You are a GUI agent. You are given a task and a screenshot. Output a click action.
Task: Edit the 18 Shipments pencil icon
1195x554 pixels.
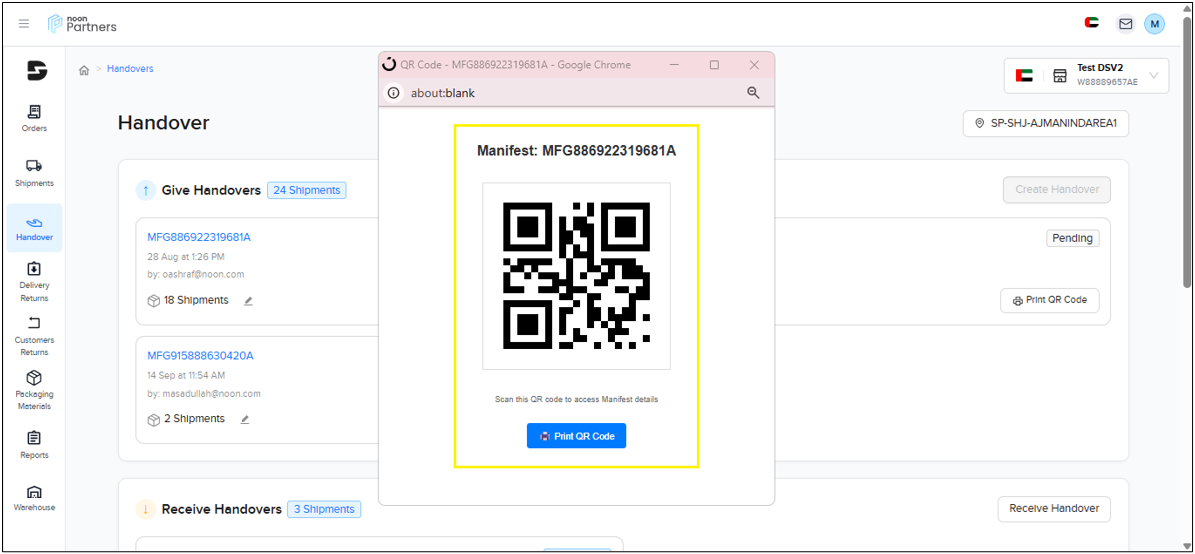248,301
